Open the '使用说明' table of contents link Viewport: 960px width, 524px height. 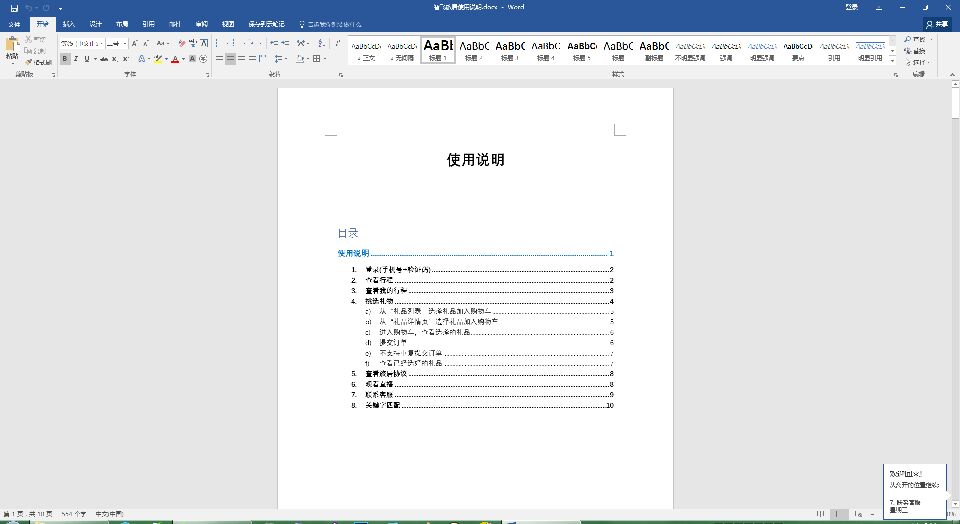353,254
